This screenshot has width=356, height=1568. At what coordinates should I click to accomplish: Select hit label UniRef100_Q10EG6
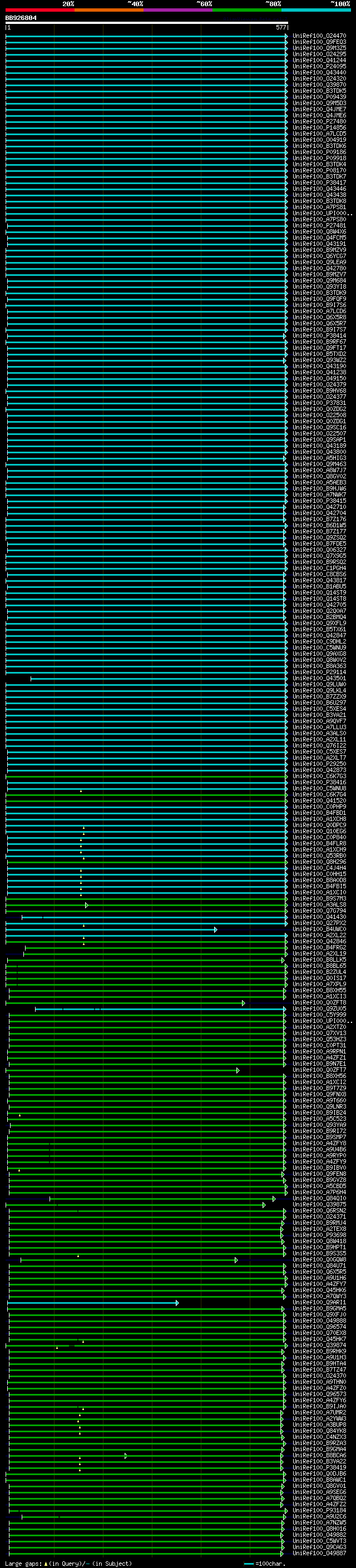(319, 832)
